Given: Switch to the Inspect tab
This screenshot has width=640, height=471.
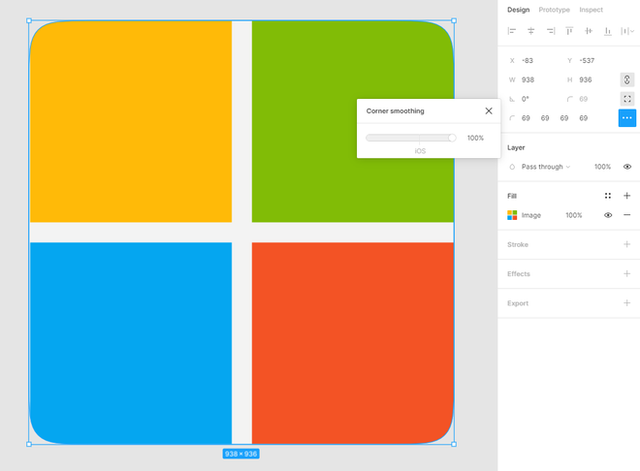Looking at the screenshot, I should pyautogui.click(x=591, y=10).
